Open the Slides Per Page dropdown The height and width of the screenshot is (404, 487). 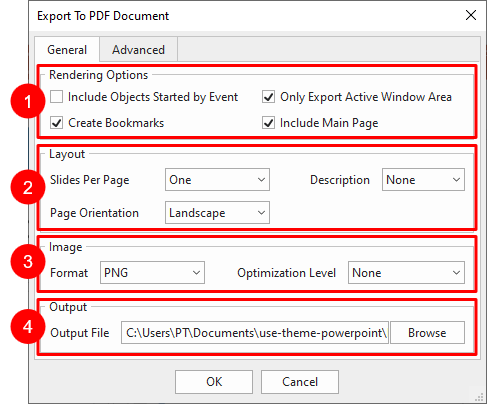(217, 180)
